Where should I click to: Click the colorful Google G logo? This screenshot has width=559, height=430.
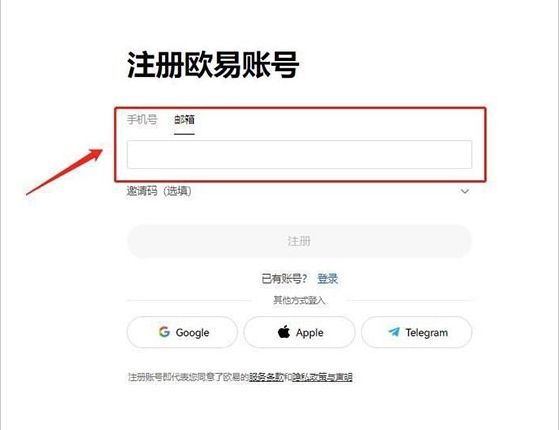pos(164,332)
